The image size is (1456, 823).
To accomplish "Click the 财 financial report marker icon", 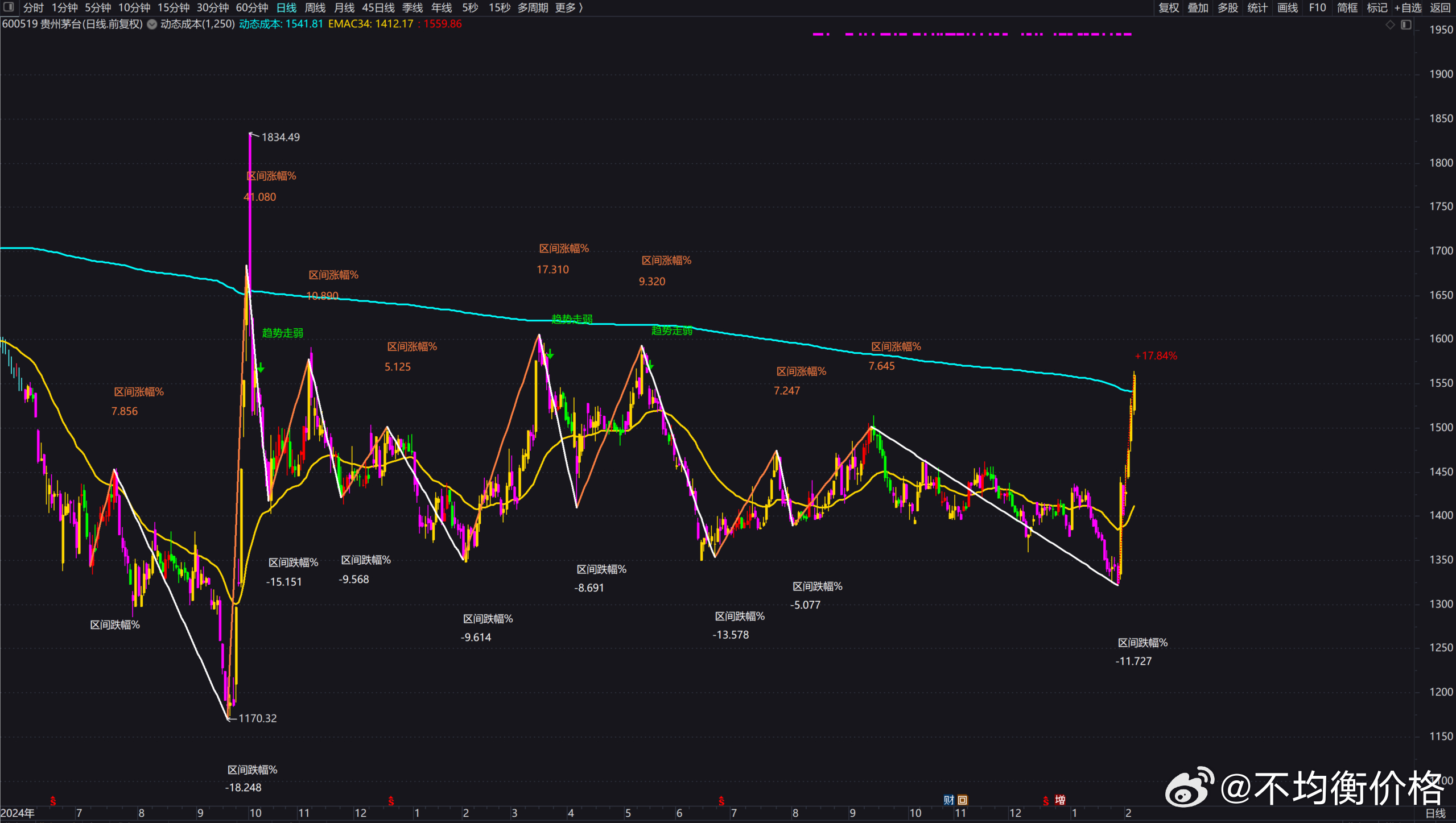I will coord(948,800).
